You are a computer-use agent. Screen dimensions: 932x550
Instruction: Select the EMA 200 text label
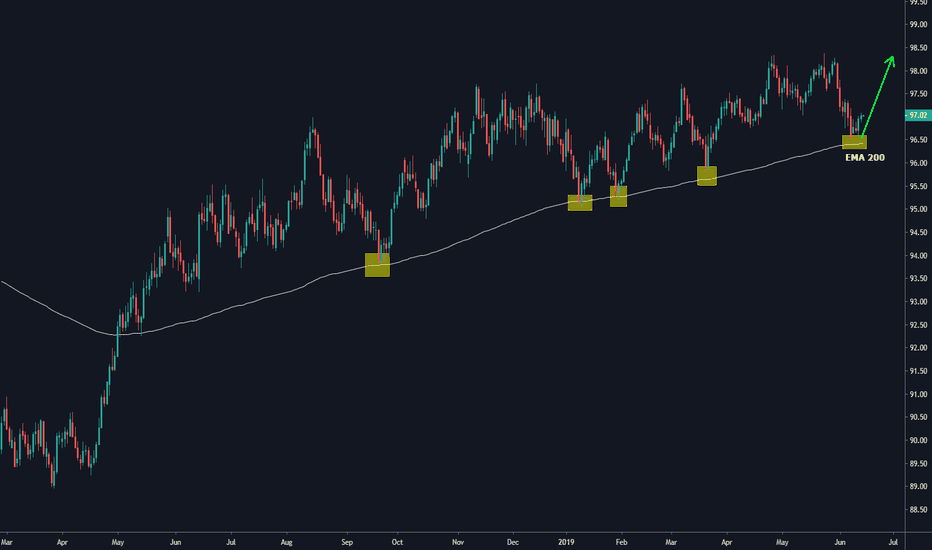coord(865,158)
